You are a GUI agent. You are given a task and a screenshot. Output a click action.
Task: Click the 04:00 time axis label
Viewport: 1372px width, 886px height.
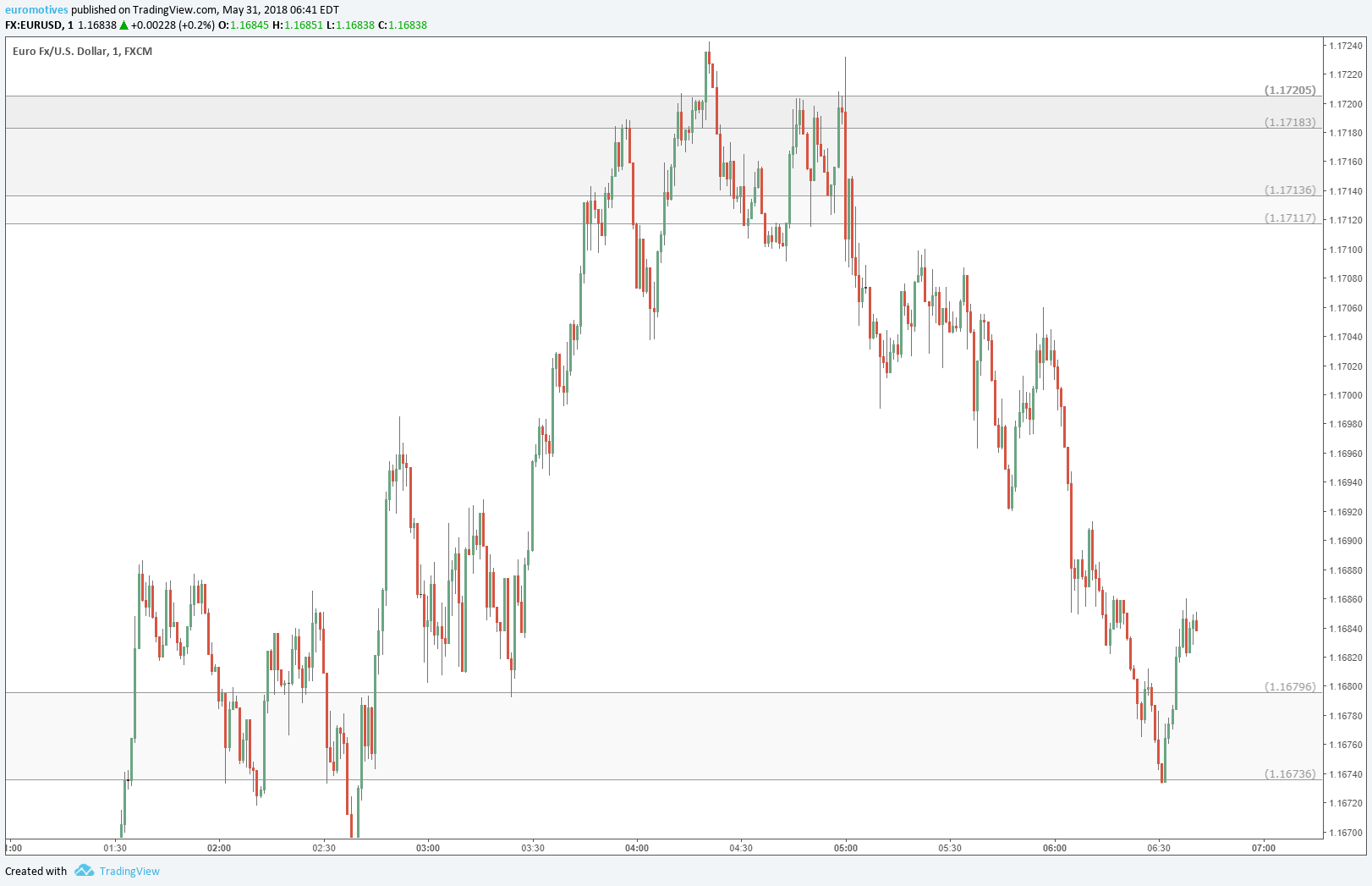[637, 848]
